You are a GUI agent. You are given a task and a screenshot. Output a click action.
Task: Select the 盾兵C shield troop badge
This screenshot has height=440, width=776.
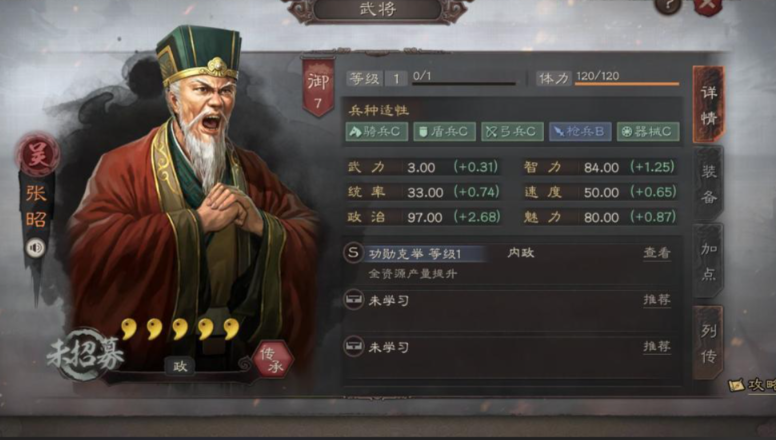444,132
